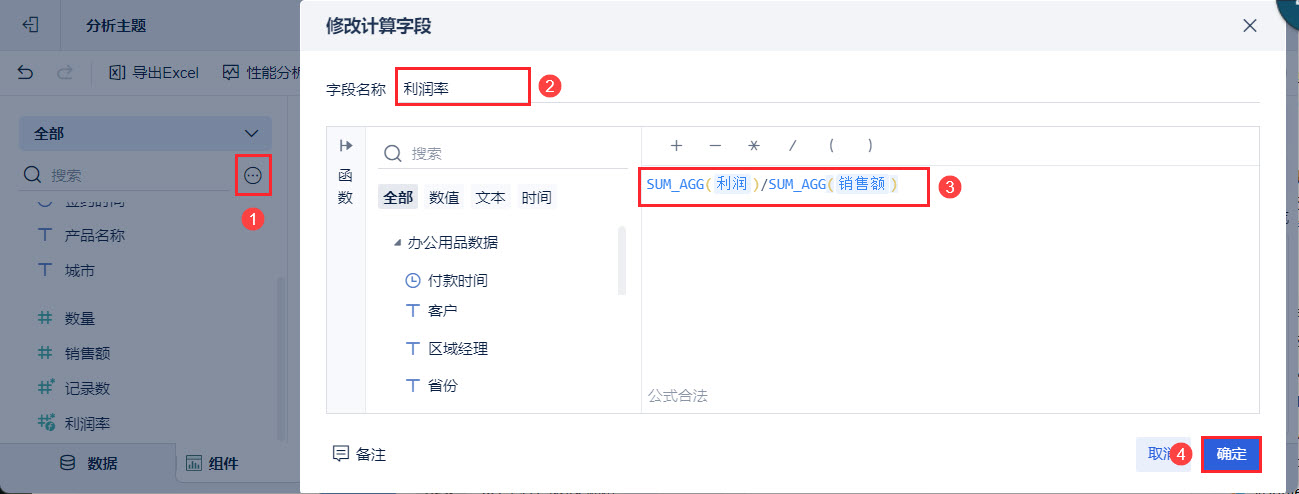Click the back arrow icon in top-left
Screen dimensions: 1299x494
[x=30, y=25]
